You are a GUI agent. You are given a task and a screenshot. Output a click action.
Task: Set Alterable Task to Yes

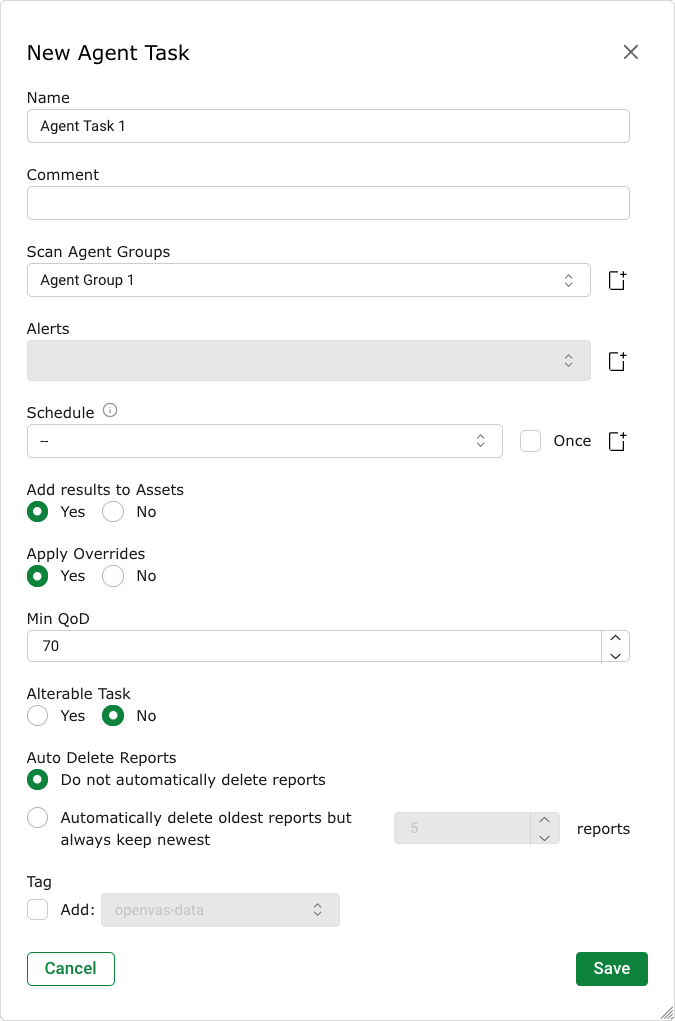[x=37, y=716]
